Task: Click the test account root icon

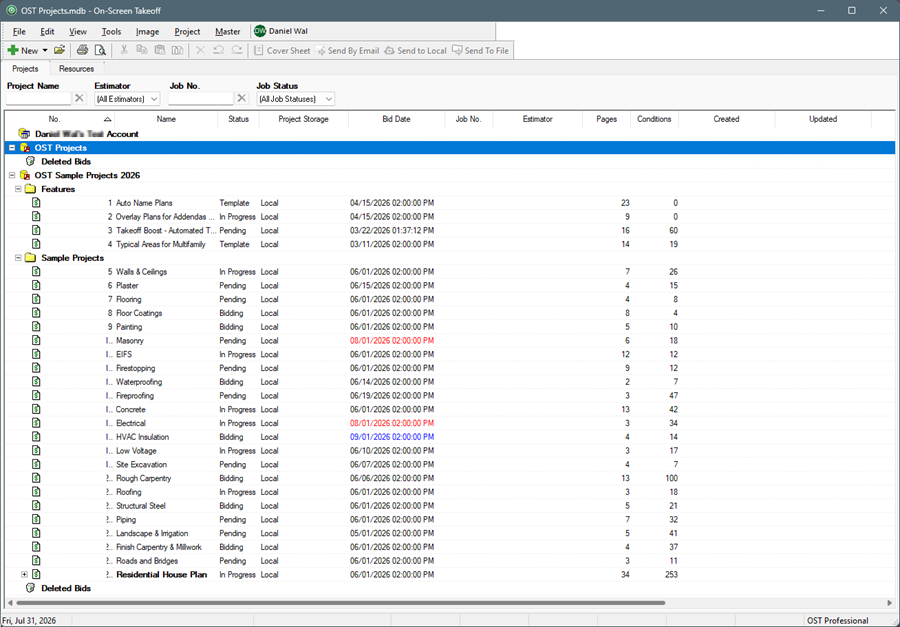Action: (24, 134)
